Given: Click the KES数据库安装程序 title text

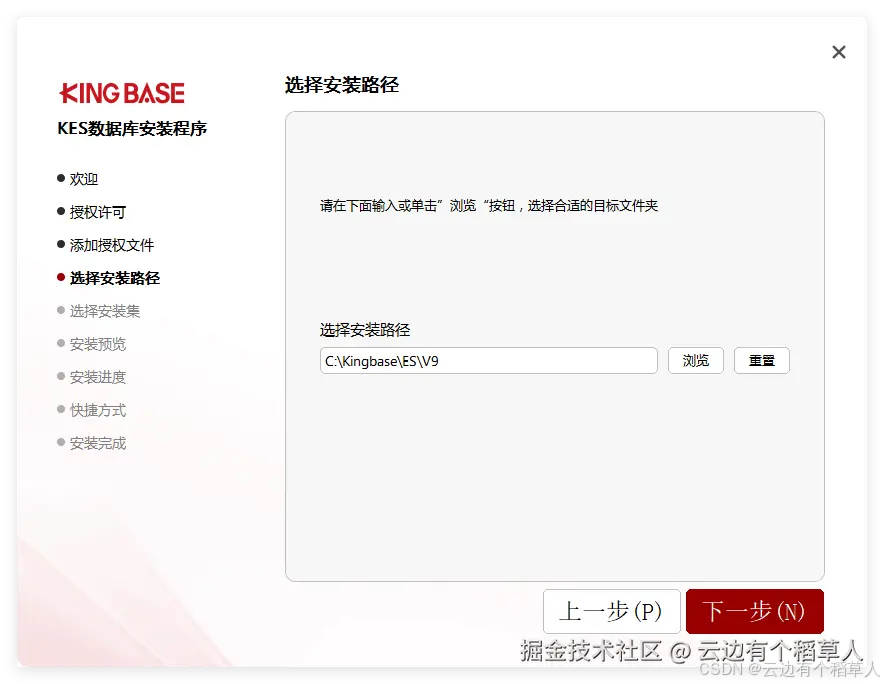Looking at the screenshot, I should coord(132,129).
